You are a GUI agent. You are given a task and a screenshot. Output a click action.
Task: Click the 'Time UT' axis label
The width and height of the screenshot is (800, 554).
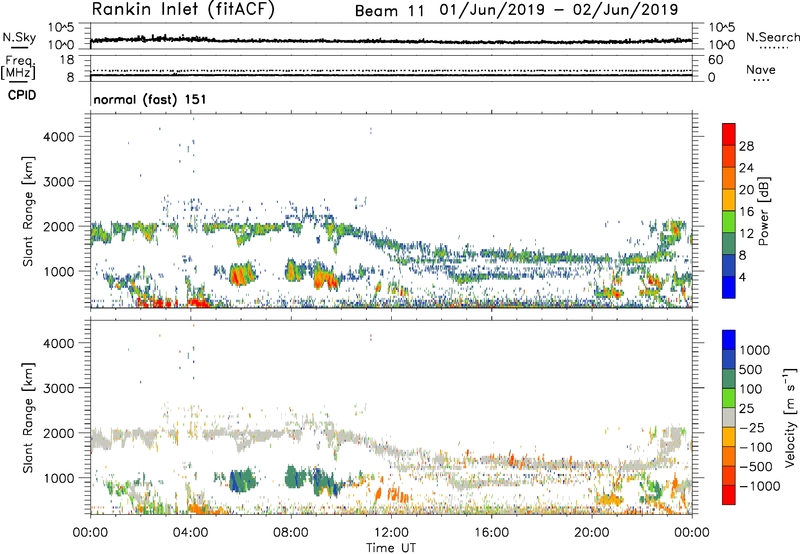pyautogui.click(x=391, y=548)
